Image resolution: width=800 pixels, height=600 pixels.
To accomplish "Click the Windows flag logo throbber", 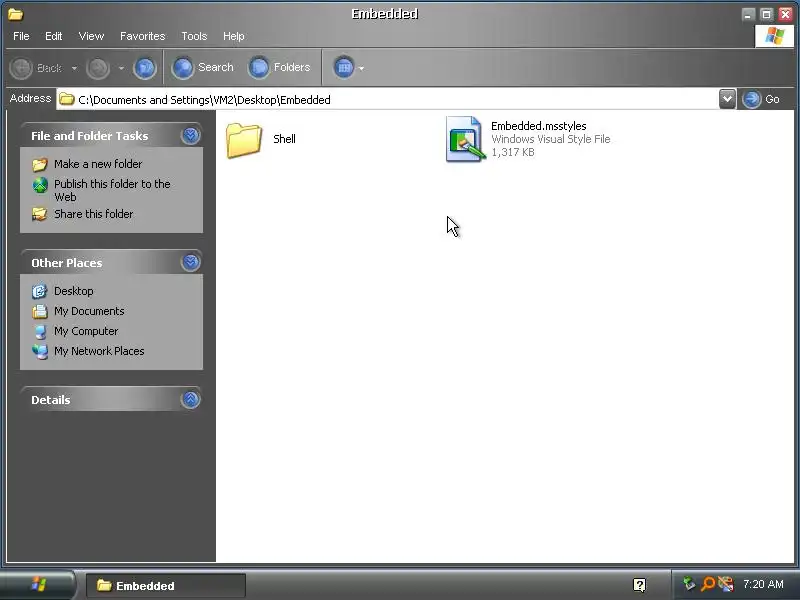I will (774, 36).
